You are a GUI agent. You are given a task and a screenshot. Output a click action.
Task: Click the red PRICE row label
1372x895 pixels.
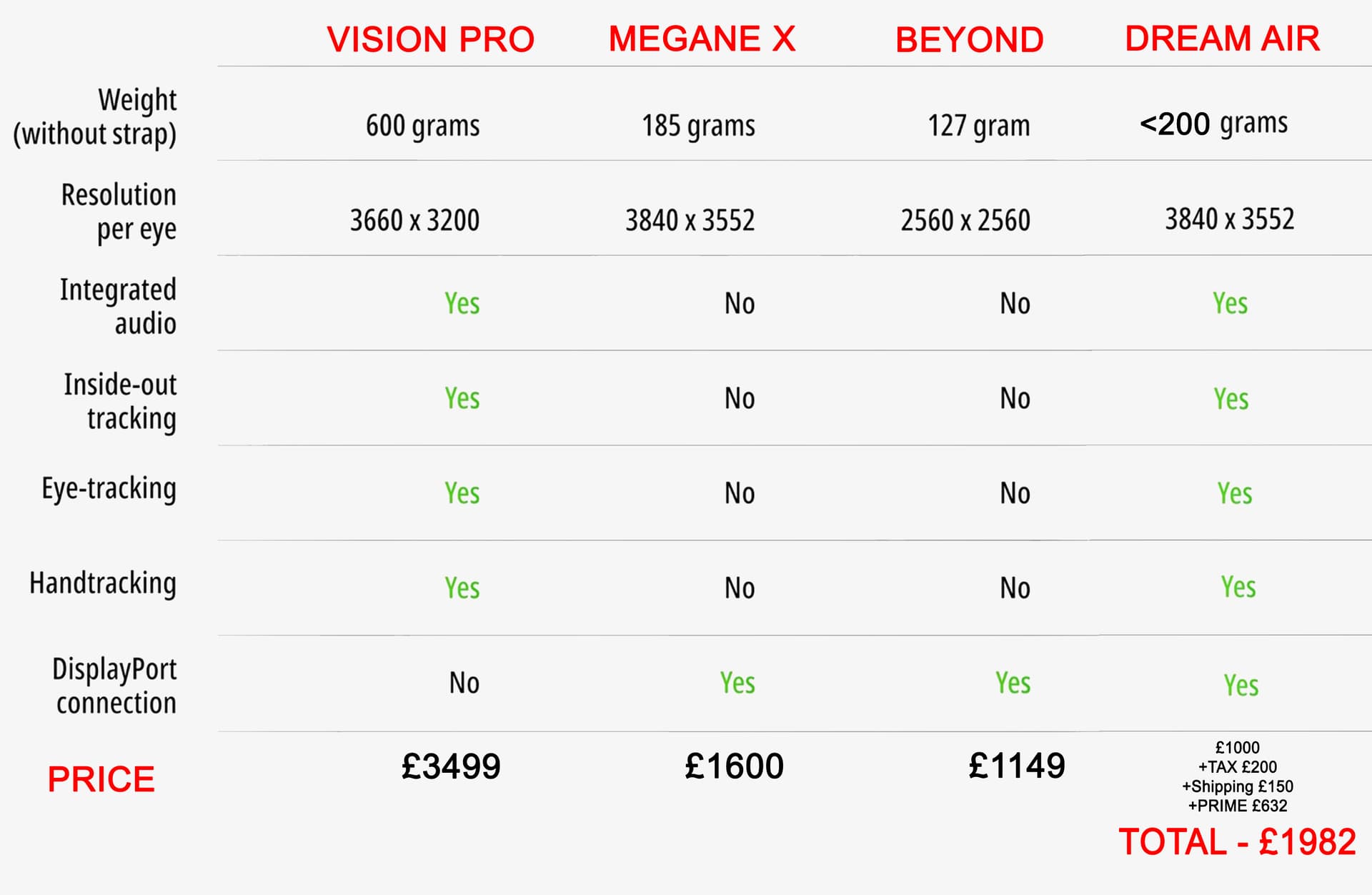101,779
